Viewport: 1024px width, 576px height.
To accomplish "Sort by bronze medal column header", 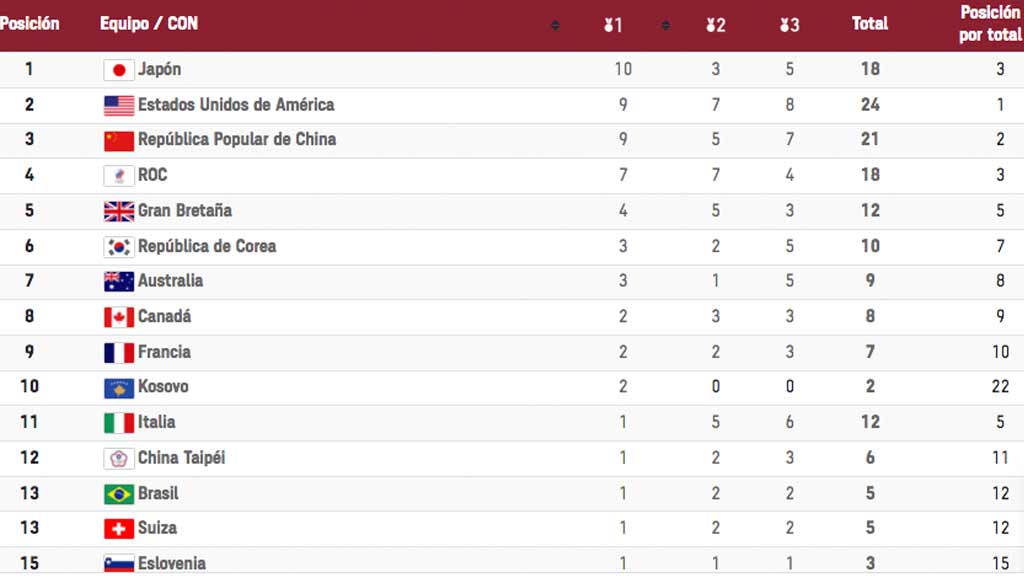I will tap(790, 25).
